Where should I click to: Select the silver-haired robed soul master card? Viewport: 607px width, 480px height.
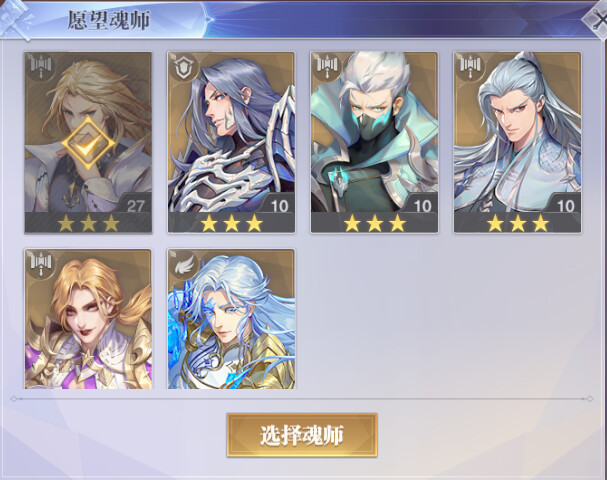coord(518,142)
